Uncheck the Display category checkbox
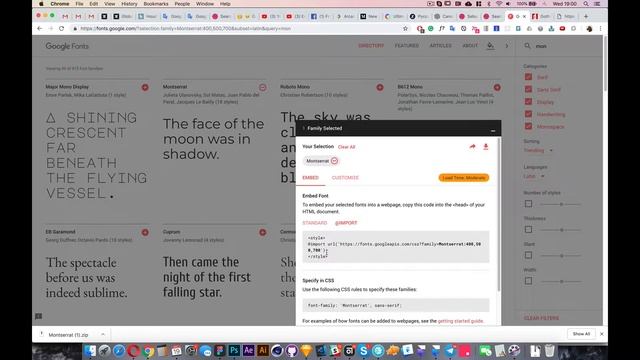 pyautogui.click(x=528, y=101)
